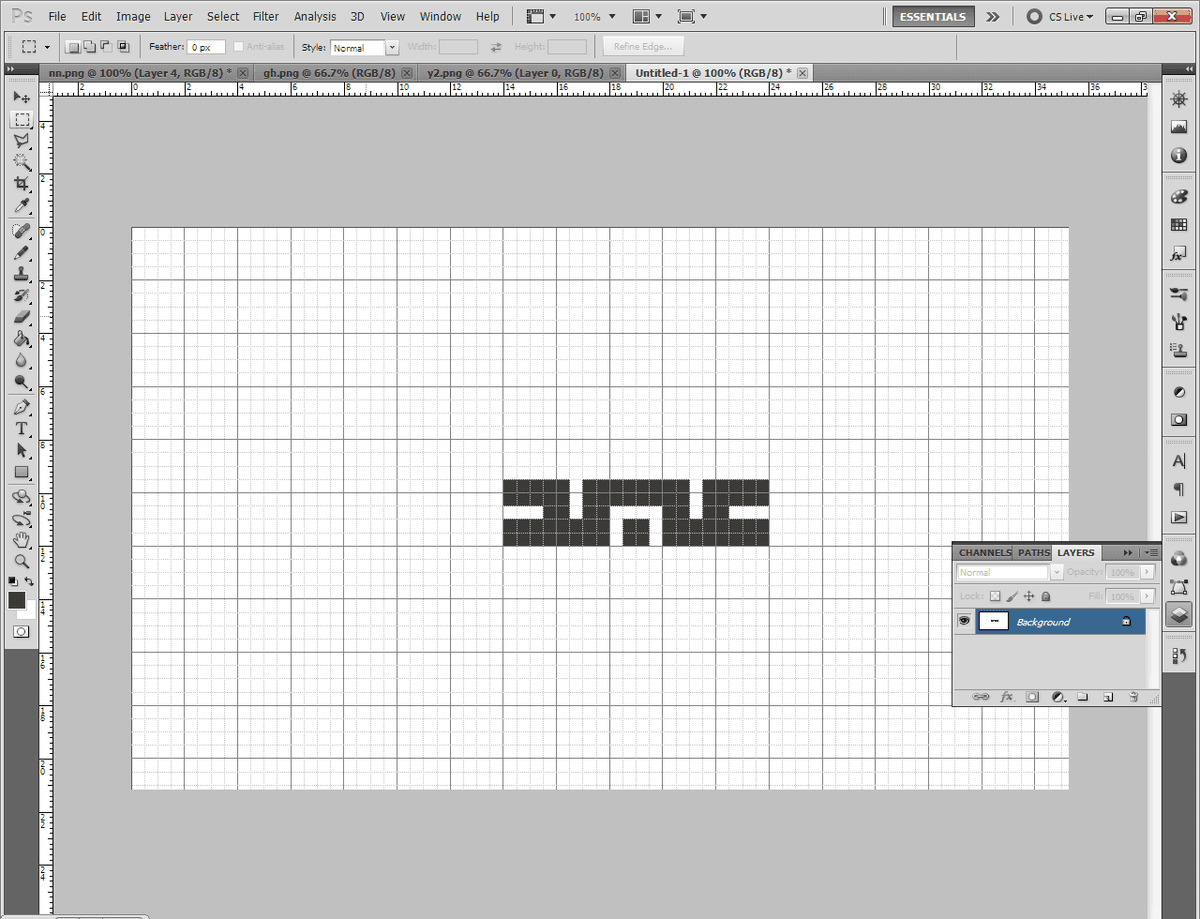This screenshot has height=919, width=1200.
Task: Select the Zoom tool
Action: pos(21,562)
